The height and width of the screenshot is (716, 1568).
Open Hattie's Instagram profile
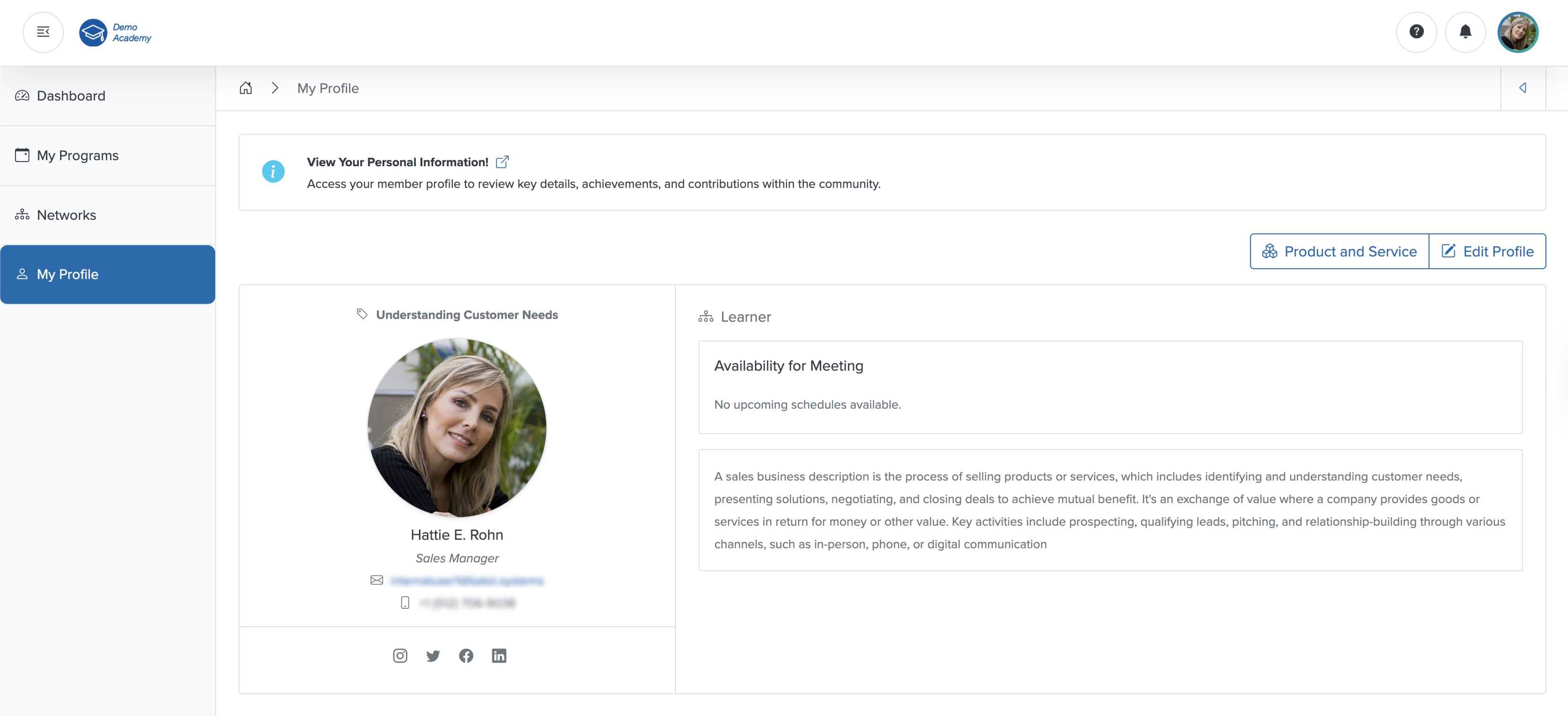[x=400, y=656]
